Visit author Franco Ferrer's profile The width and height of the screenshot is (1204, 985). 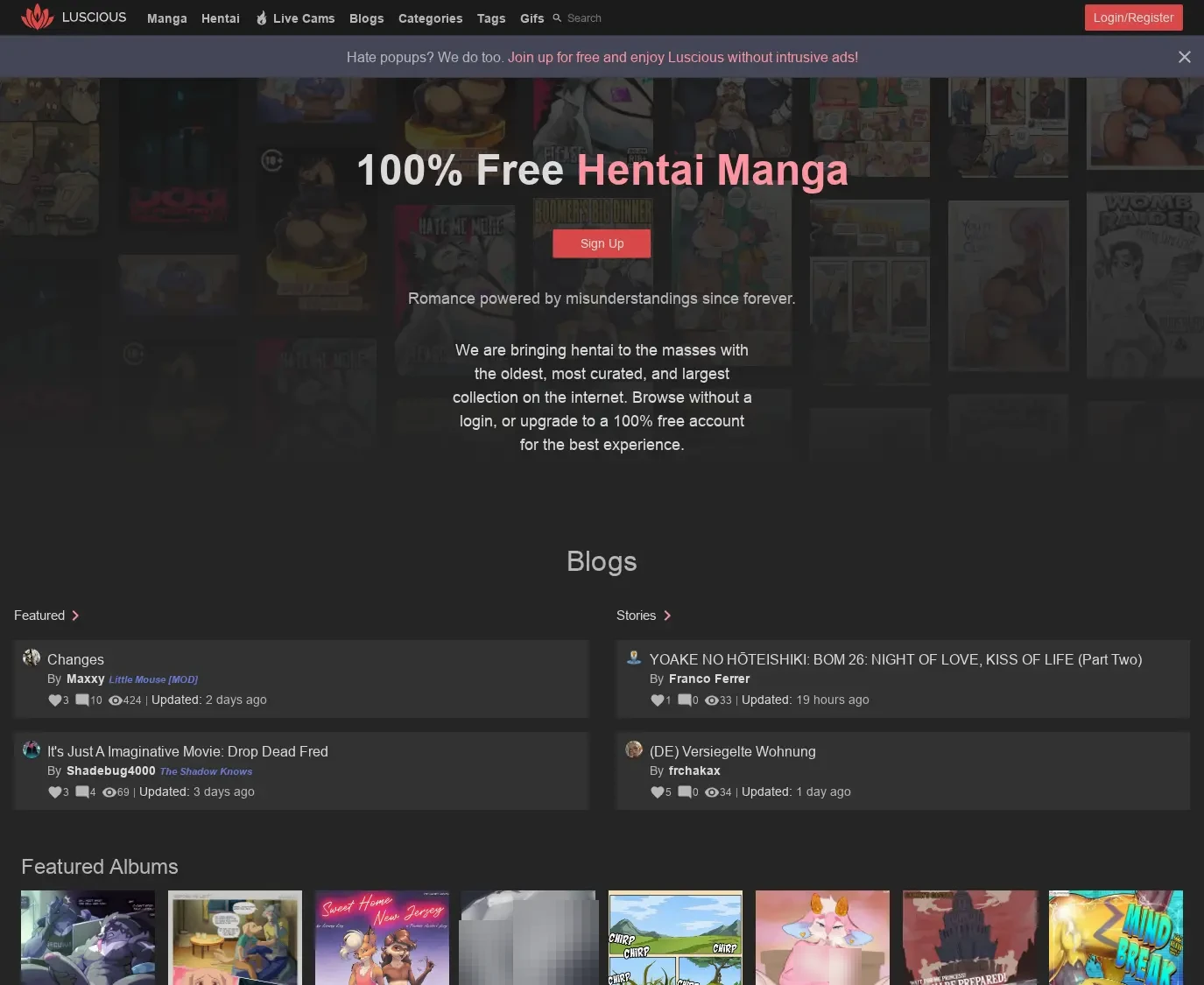[709, 679]
